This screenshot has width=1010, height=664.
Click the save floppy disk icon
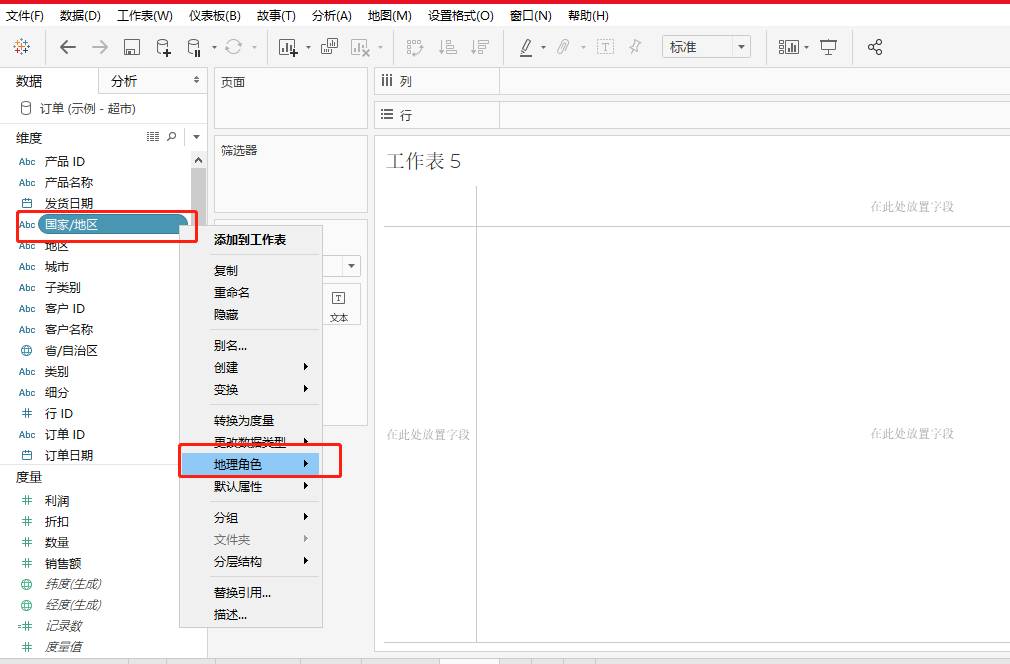[131, 47]
